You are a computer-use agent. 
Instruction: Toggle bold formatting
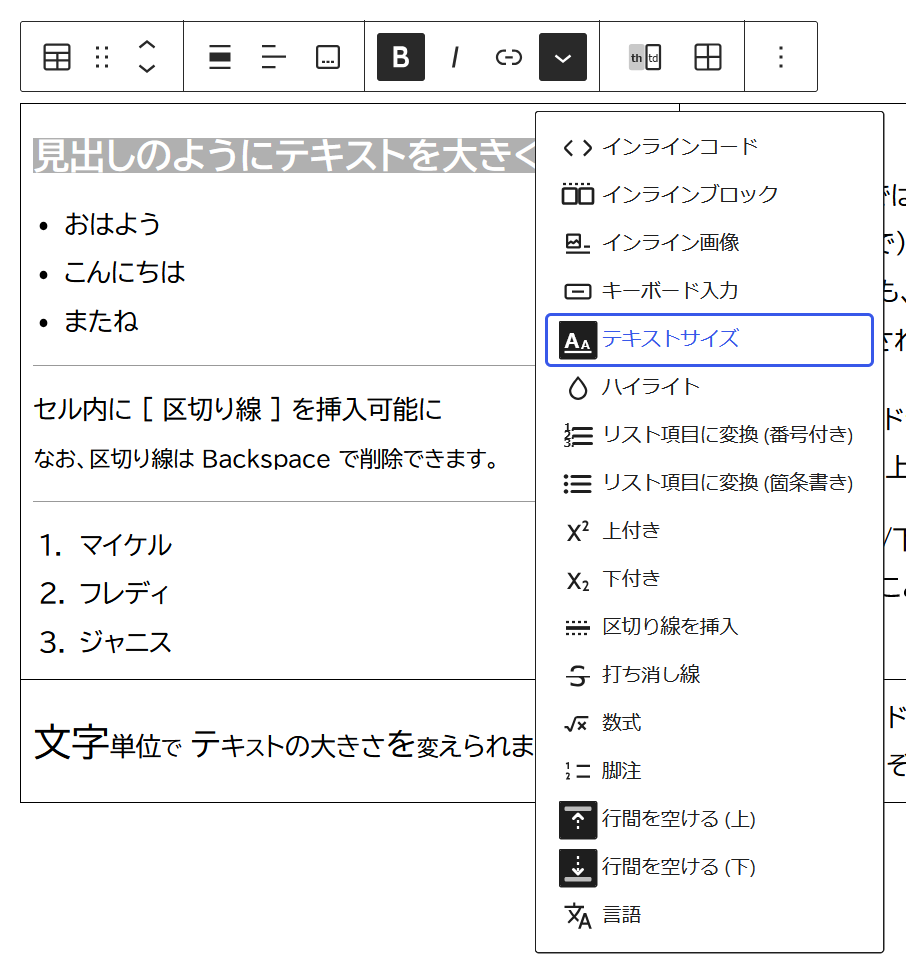[401, 57]
